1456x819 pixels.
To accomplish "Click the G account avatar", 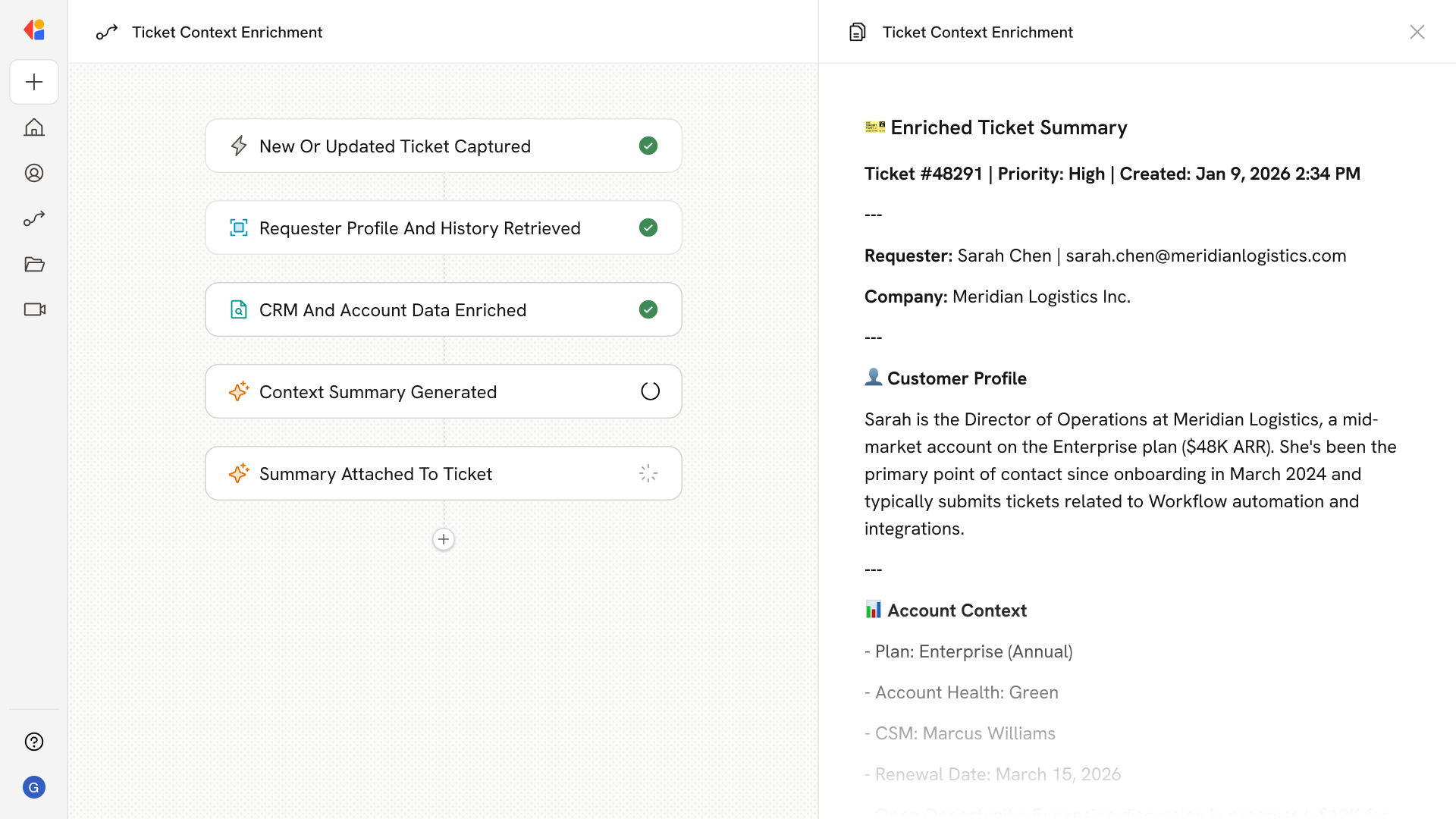I will pos(34,787).
